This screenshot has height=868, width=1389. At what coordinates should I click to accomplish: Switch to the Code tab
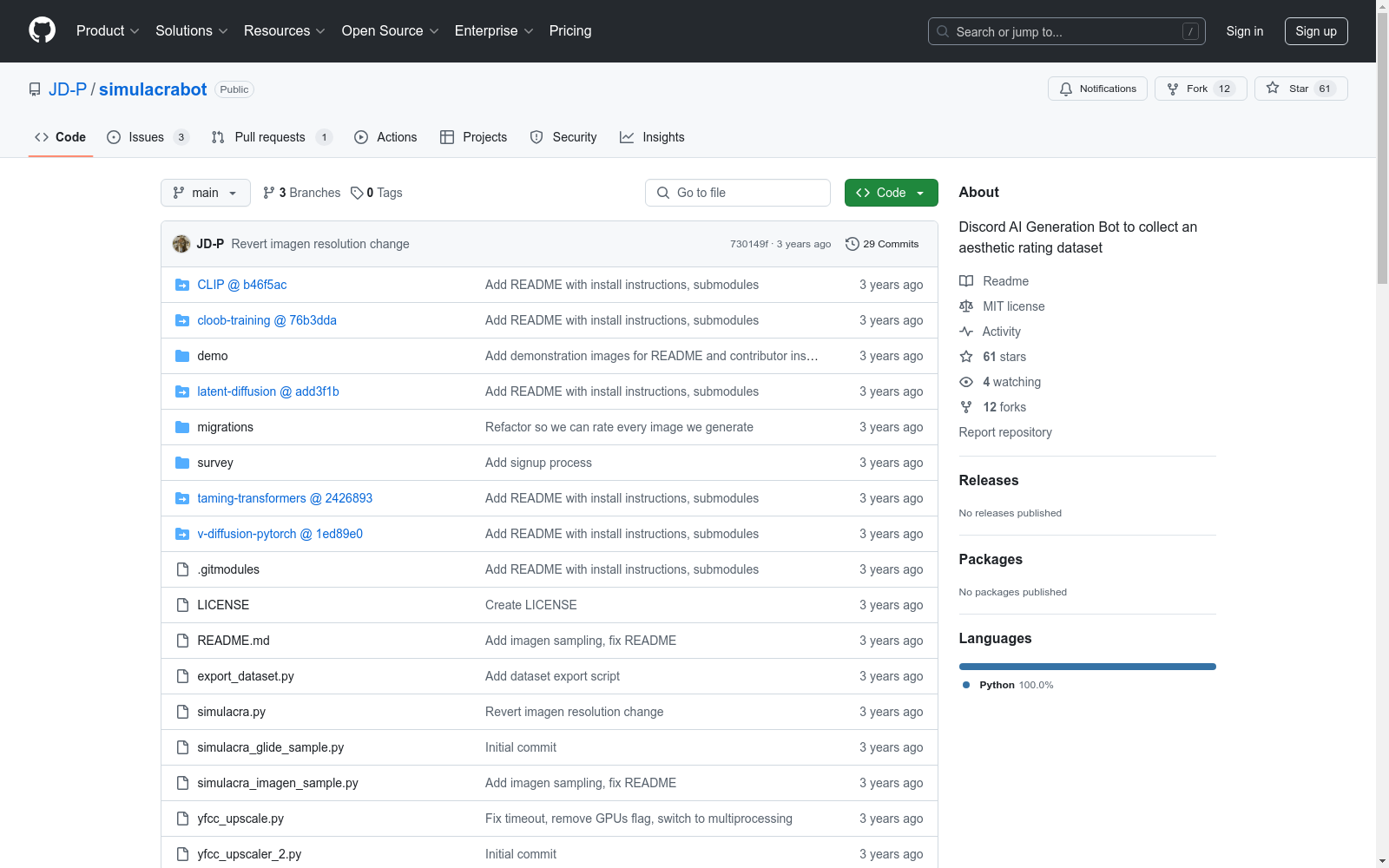tap(61, 137)
